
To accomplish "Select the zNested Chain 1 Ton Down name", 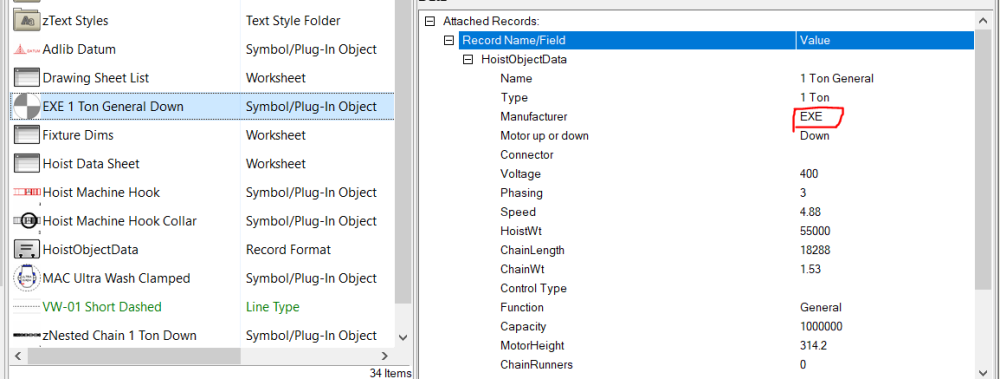I will tap(119, 336).
